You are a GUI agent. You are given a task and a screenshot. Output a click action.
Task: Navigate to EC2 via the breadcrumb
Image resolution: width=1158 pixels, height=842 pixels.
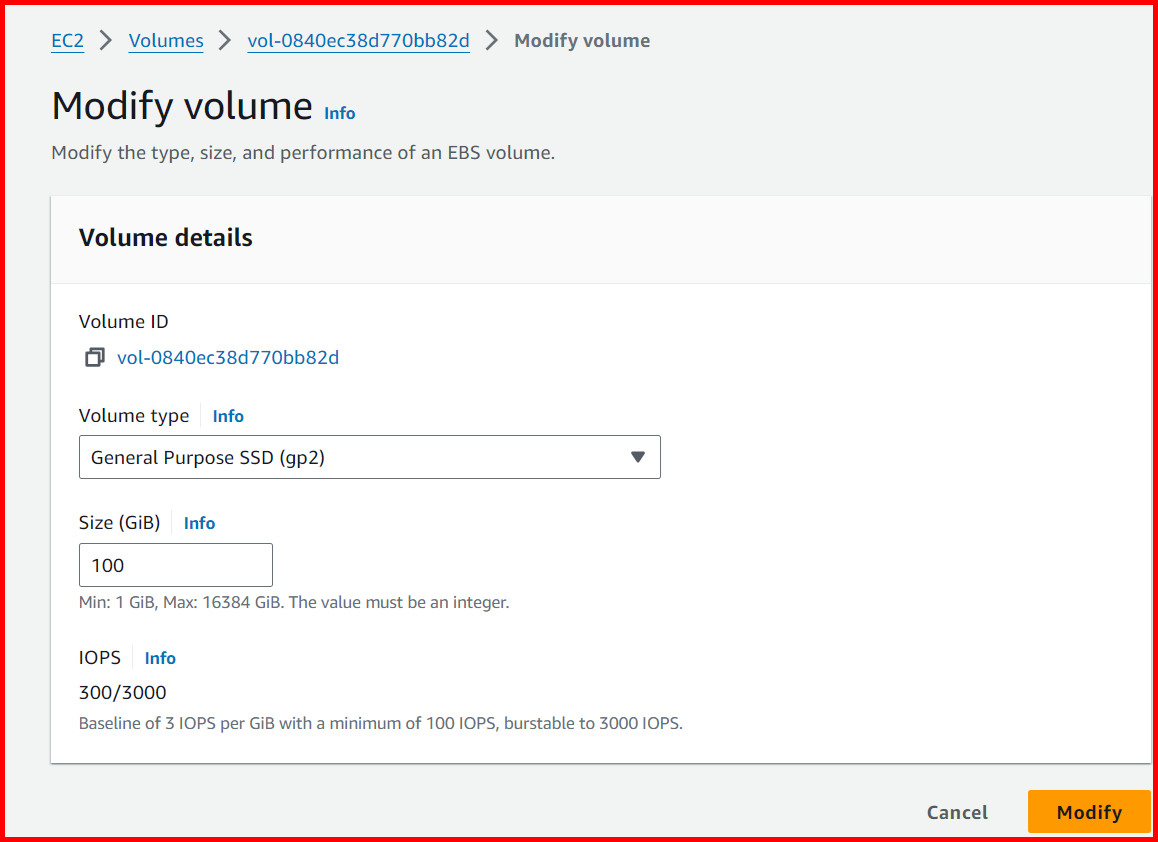pos(67,40)
